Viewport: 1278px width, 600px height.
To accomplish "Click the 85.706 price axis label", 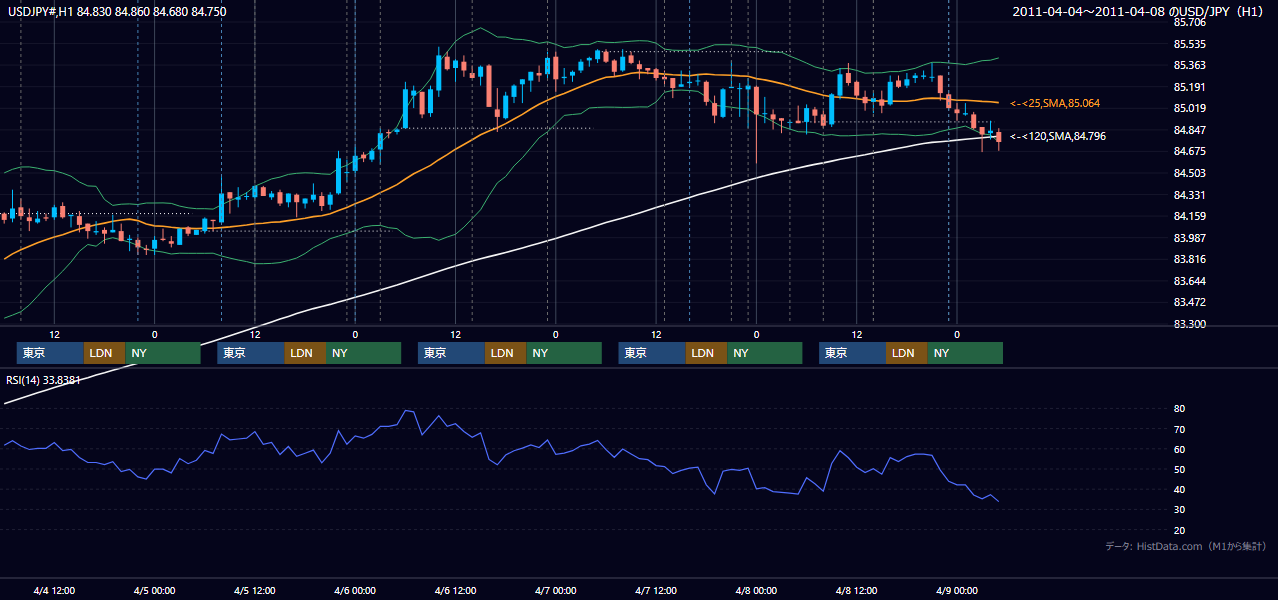I will point(1189,22).
